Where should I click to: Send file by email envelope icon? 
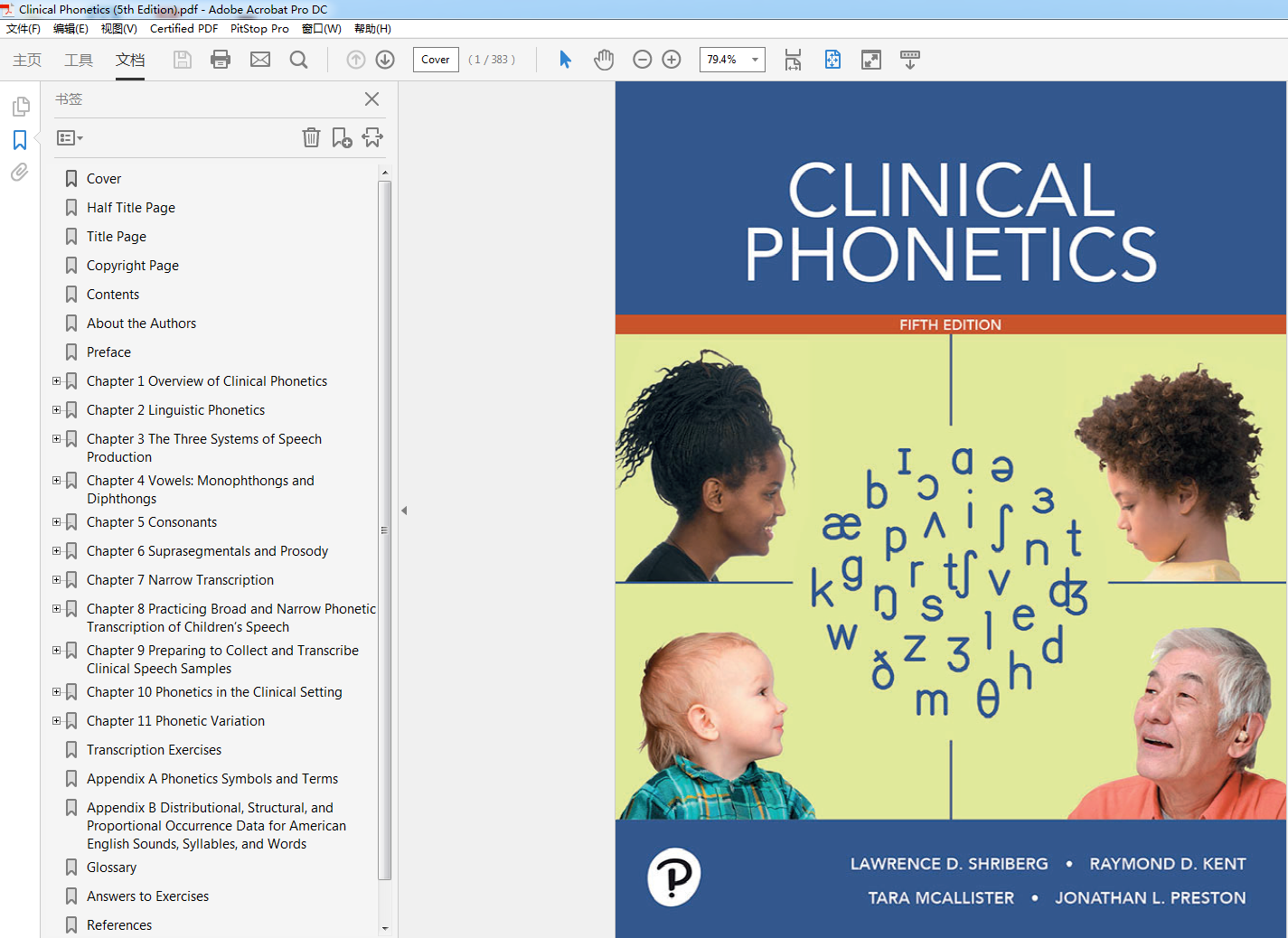point(260,60)
